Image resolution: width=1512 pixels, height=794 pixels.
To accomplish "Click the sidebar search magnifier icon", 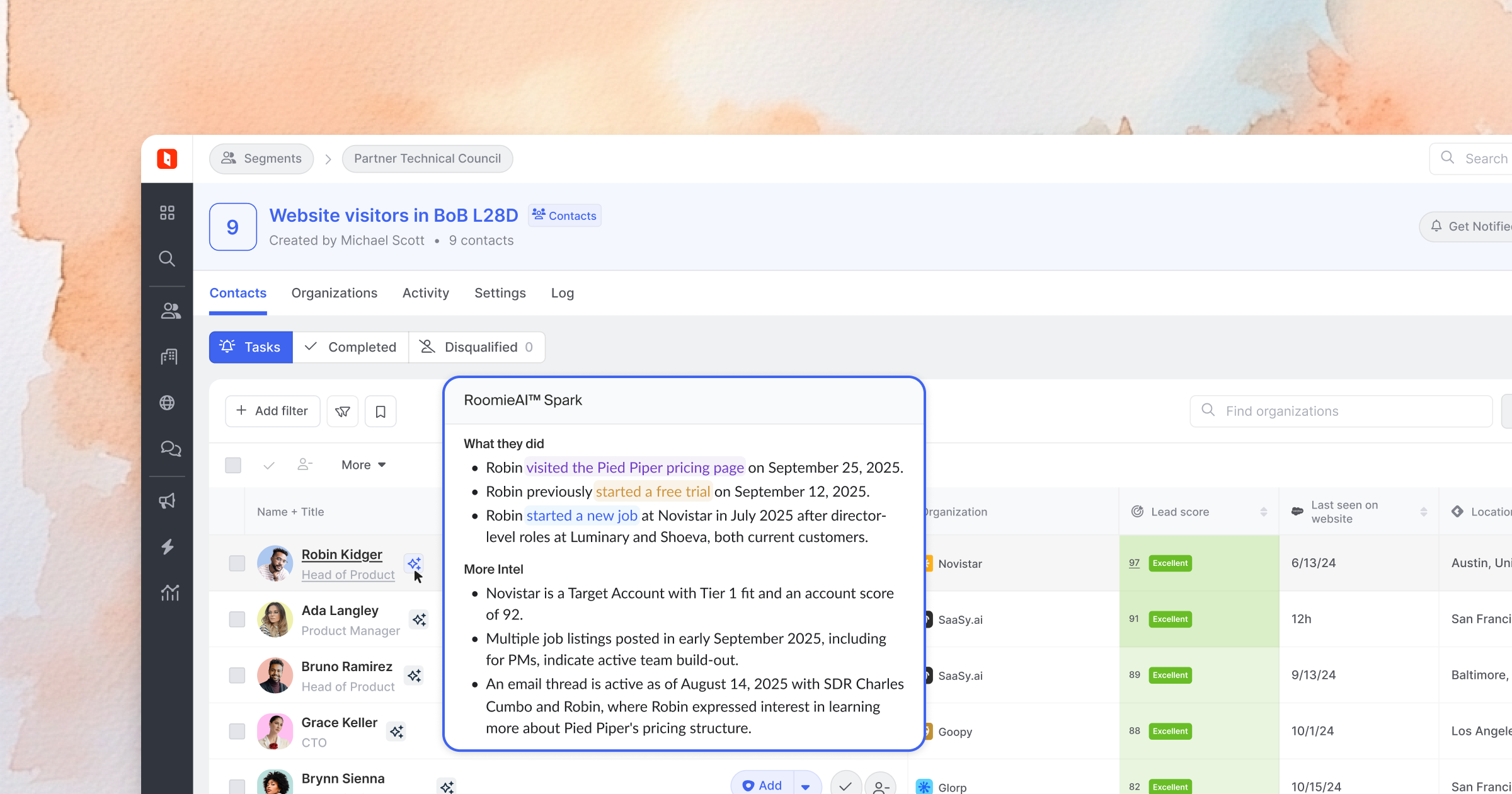I will (167, 259).
